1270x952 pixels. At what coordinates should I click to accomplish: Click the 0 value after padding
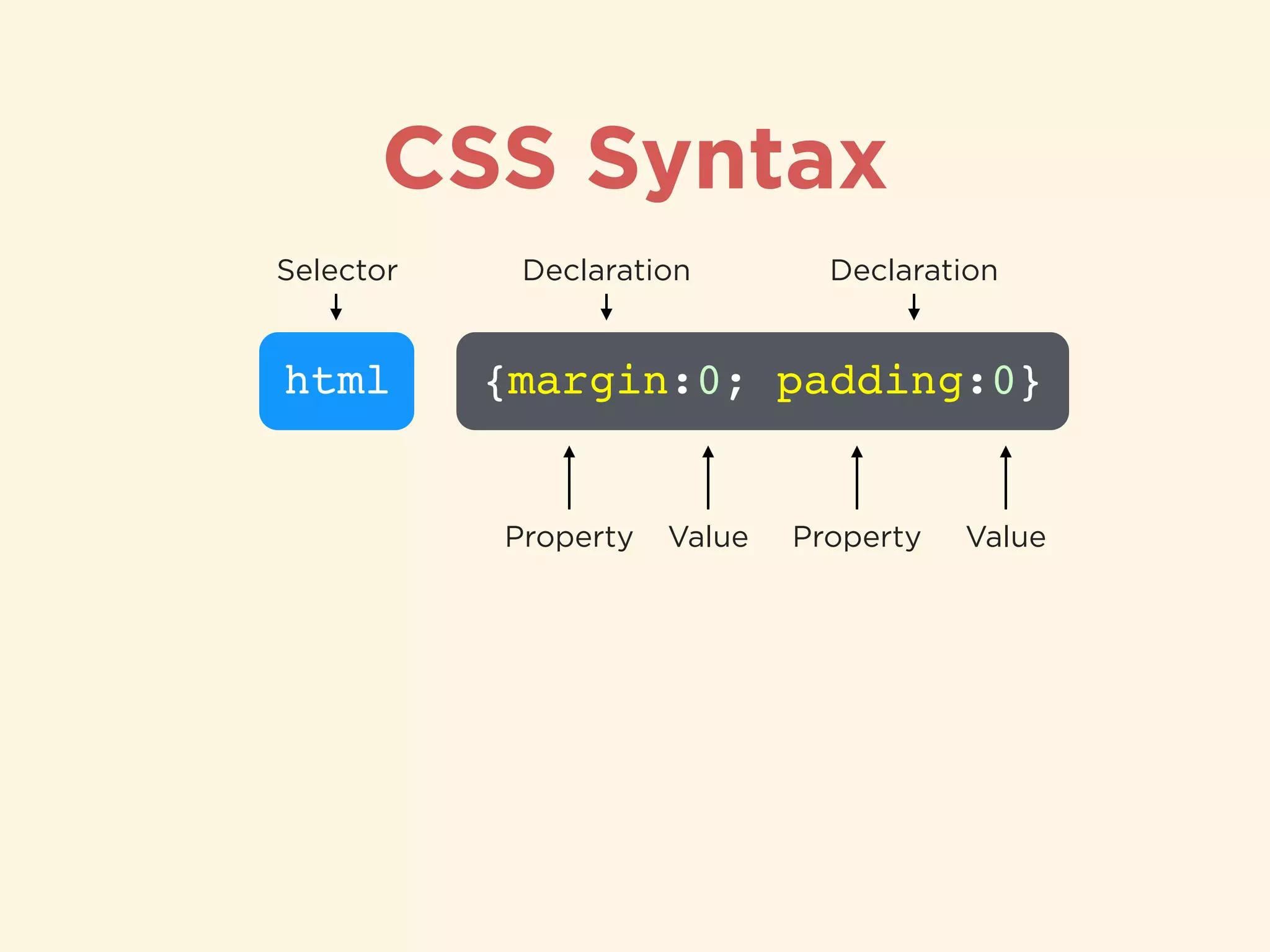pos(1003,380)
